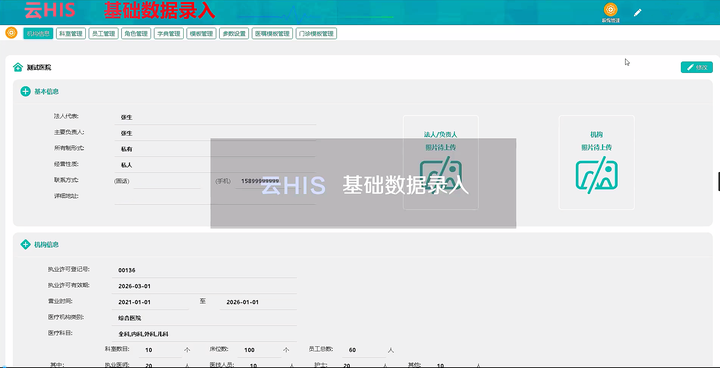Click the 法人代表 field value
This screenshot has height=368, width=720.
point(215,118)
